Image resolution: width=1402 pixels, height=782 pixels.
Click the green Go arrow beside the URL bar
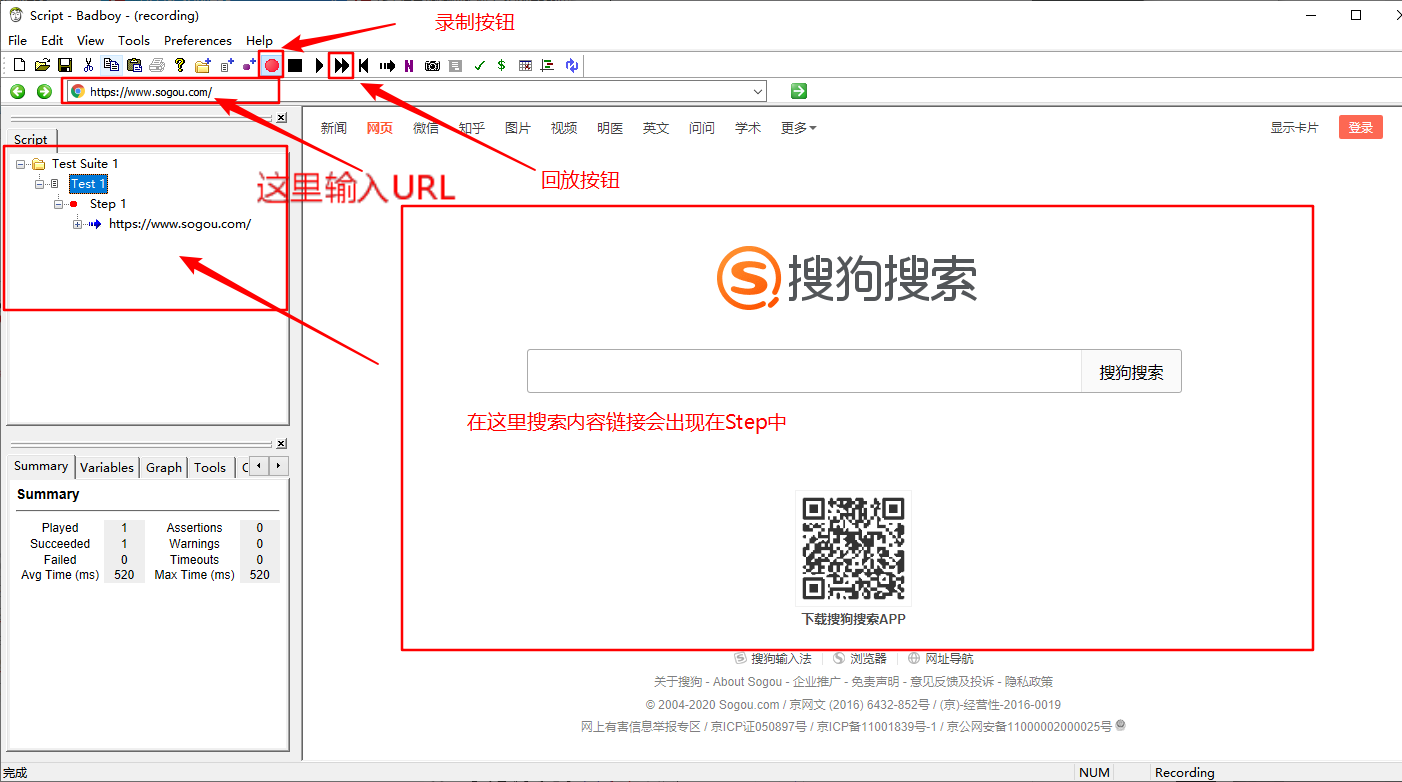coord(797,90)
